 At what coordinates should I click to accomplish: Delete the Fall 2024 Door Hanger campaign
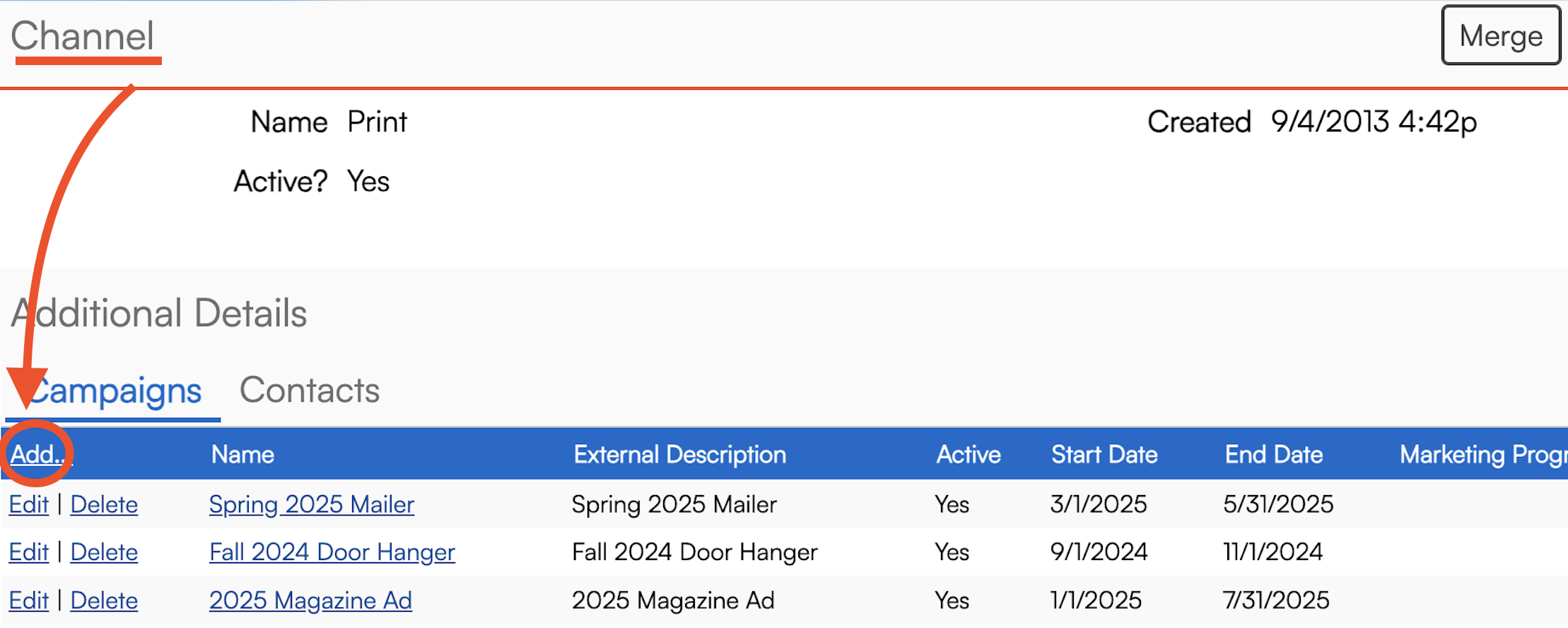(104, 552)
